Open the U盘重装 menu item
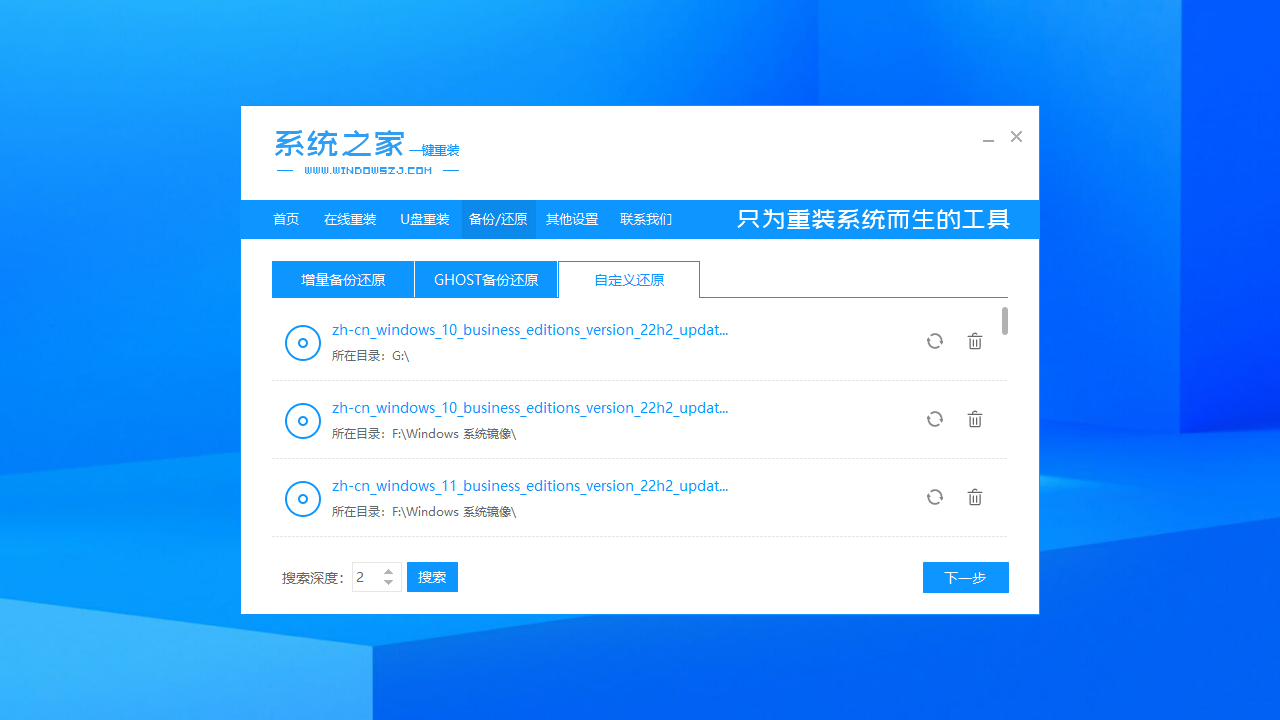The image size is (1280, 720). (x=424, y=219)
